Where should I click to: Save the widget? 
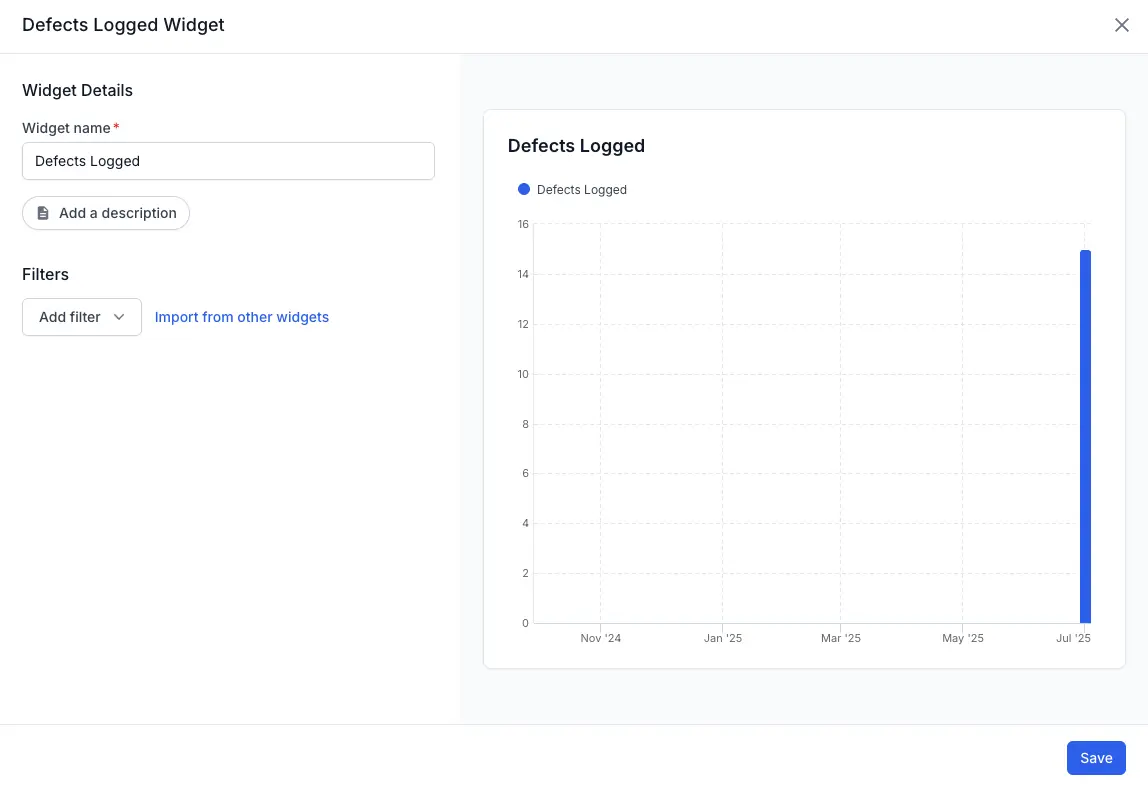click(x=1095, y=758)
